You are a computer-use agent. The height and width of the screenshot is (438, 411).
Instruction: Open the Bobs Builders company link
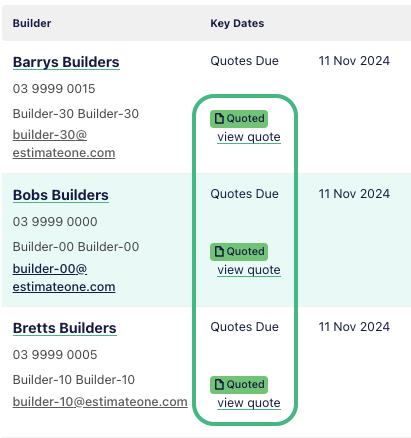[x=61, y=195]
